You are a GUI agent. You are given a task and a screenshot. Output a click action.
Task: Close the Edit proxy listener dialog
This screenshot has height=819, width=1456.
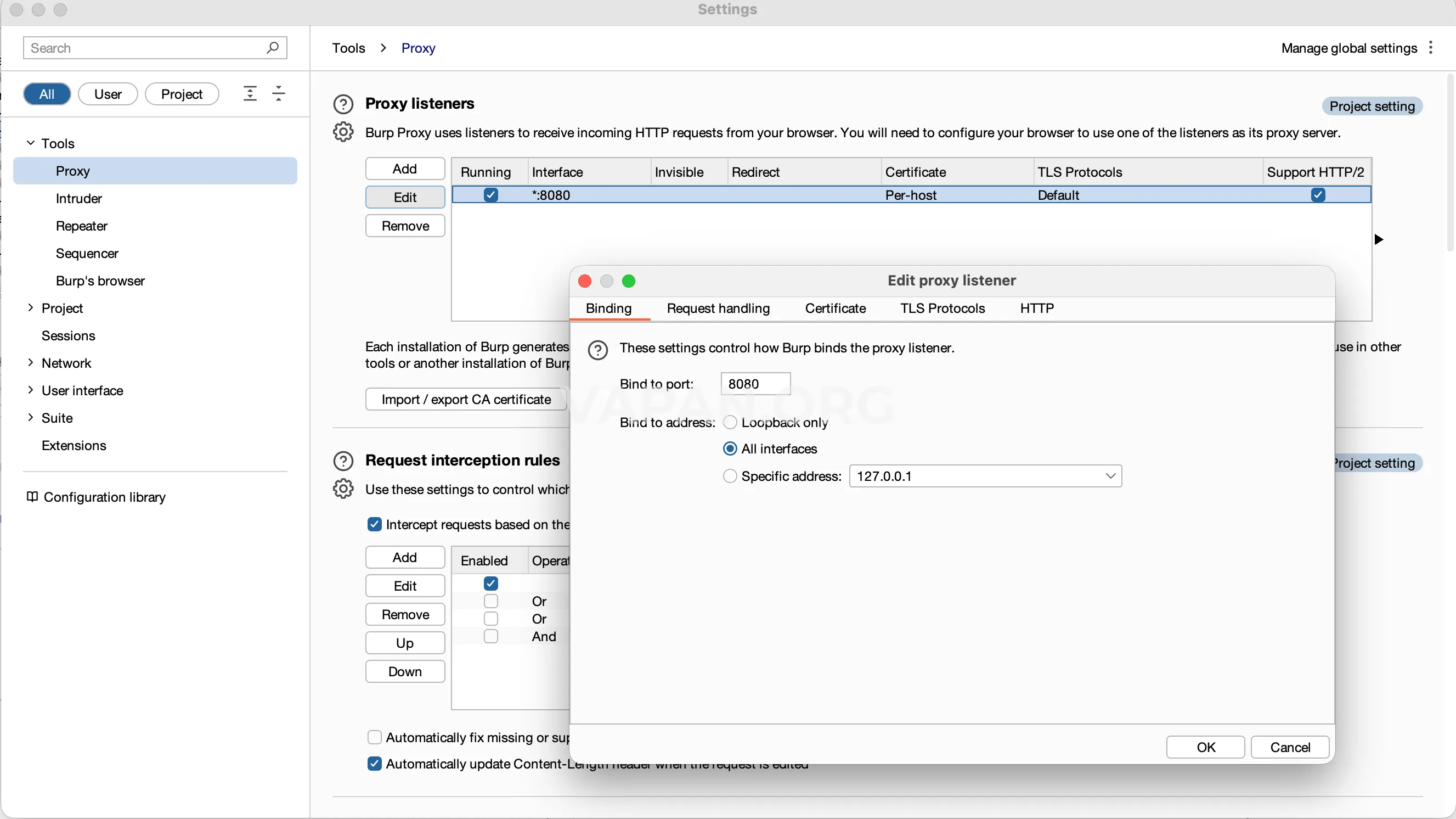tap(585, 281)
